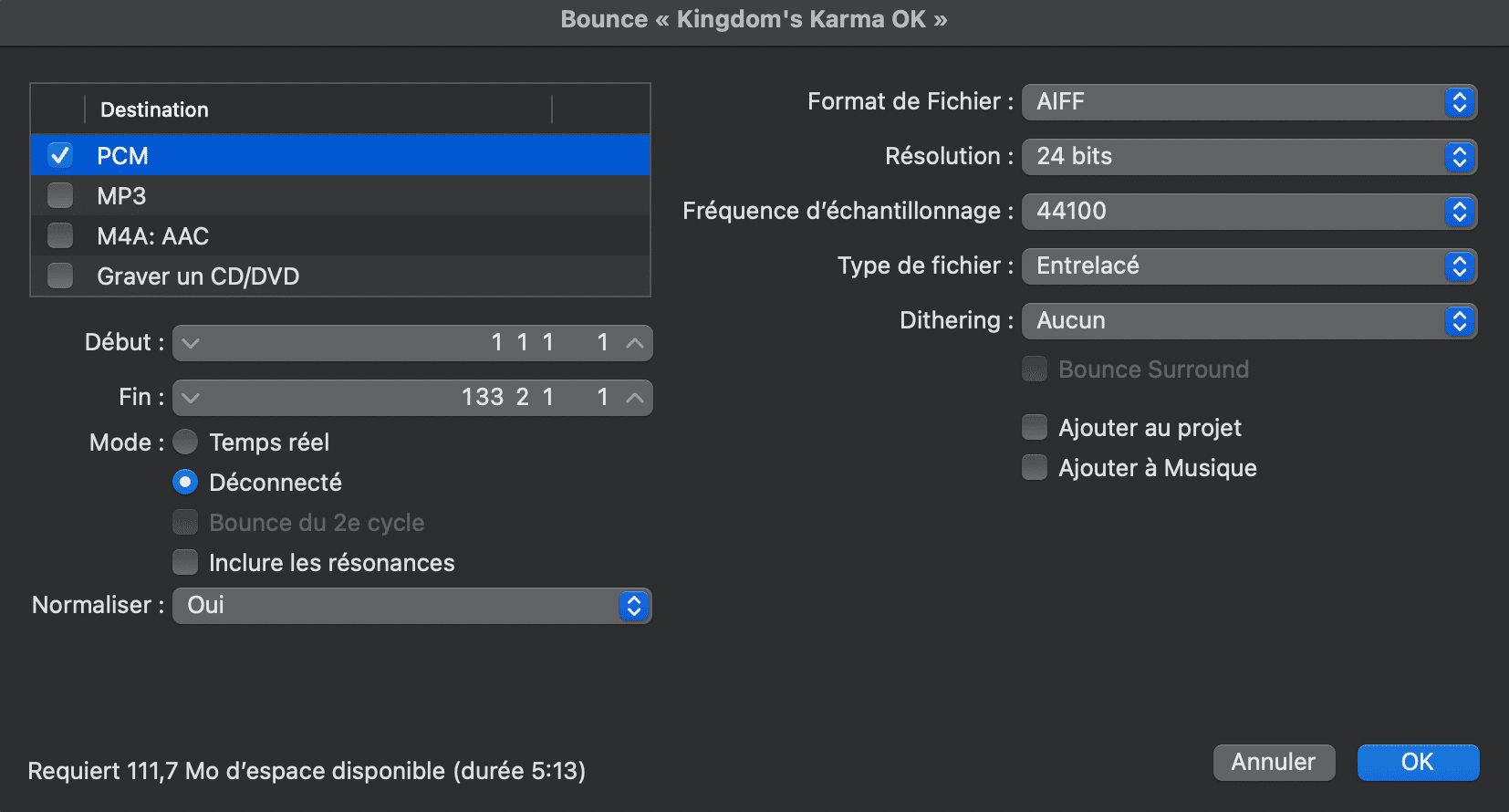Open the Format de Fichier dropdown
This screenshot has width=1509, height=812.
pos(1249,102)
